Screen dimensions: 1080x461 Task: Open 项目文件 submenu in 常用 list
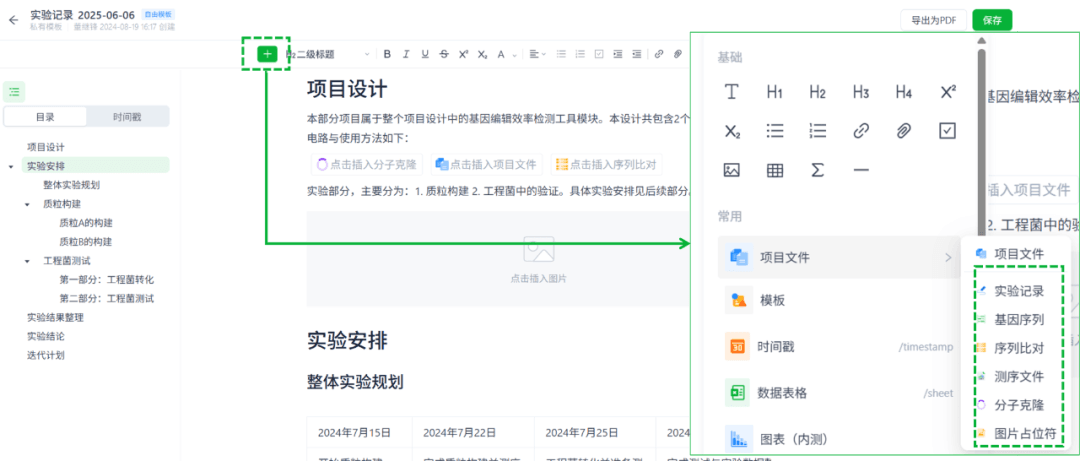pos(839,258)
